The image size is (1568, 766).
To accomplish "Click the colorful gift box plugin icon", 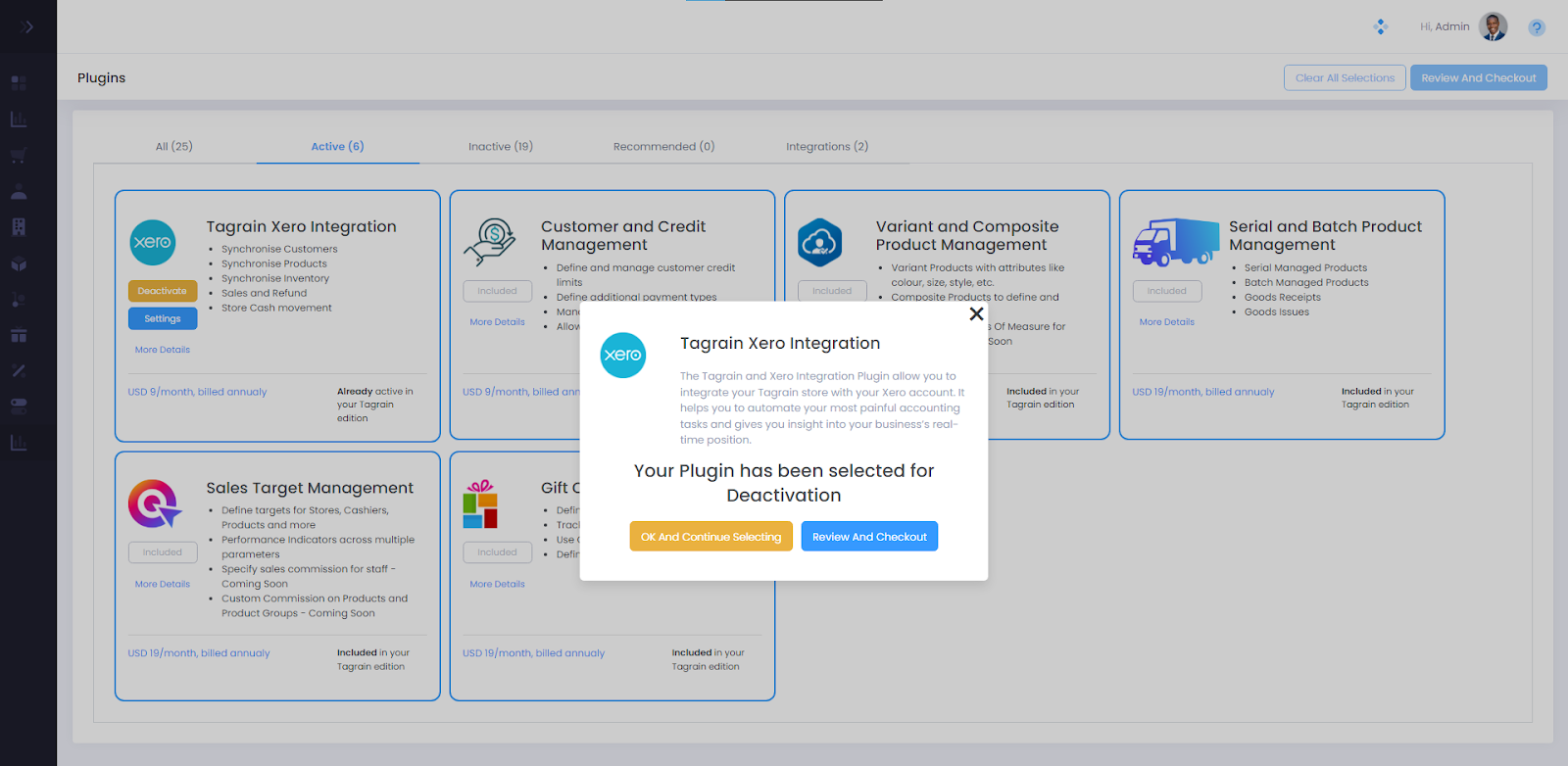I will coord(480,503).
